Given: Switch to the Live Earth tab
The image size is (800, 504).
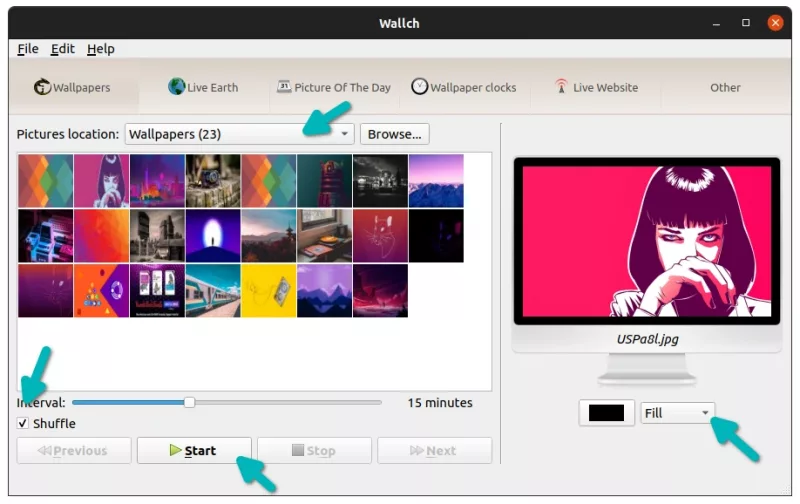Looking at the screenshot, I should [203, 87].
